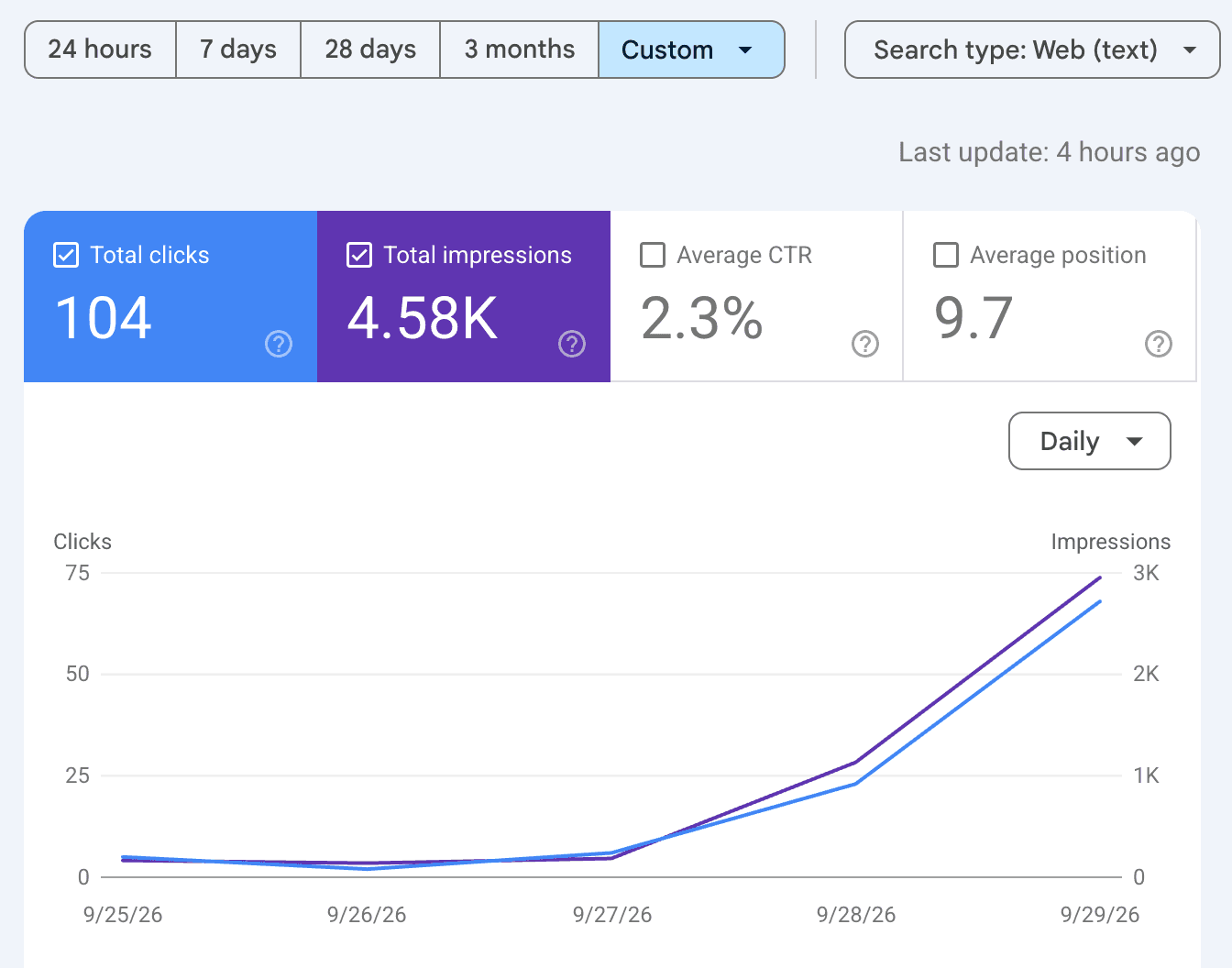Click the 1K impressions axis label
This screenshot has height=968, width=1232.
(x=1146, y=775)
